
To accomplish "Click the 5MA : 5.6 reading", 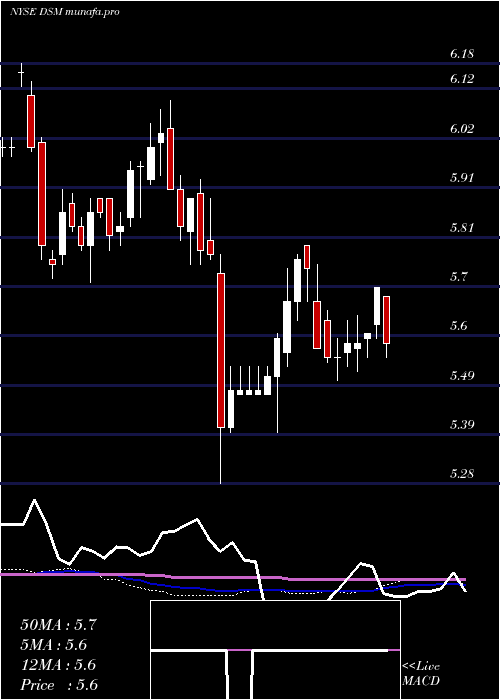I will point(54,645).
